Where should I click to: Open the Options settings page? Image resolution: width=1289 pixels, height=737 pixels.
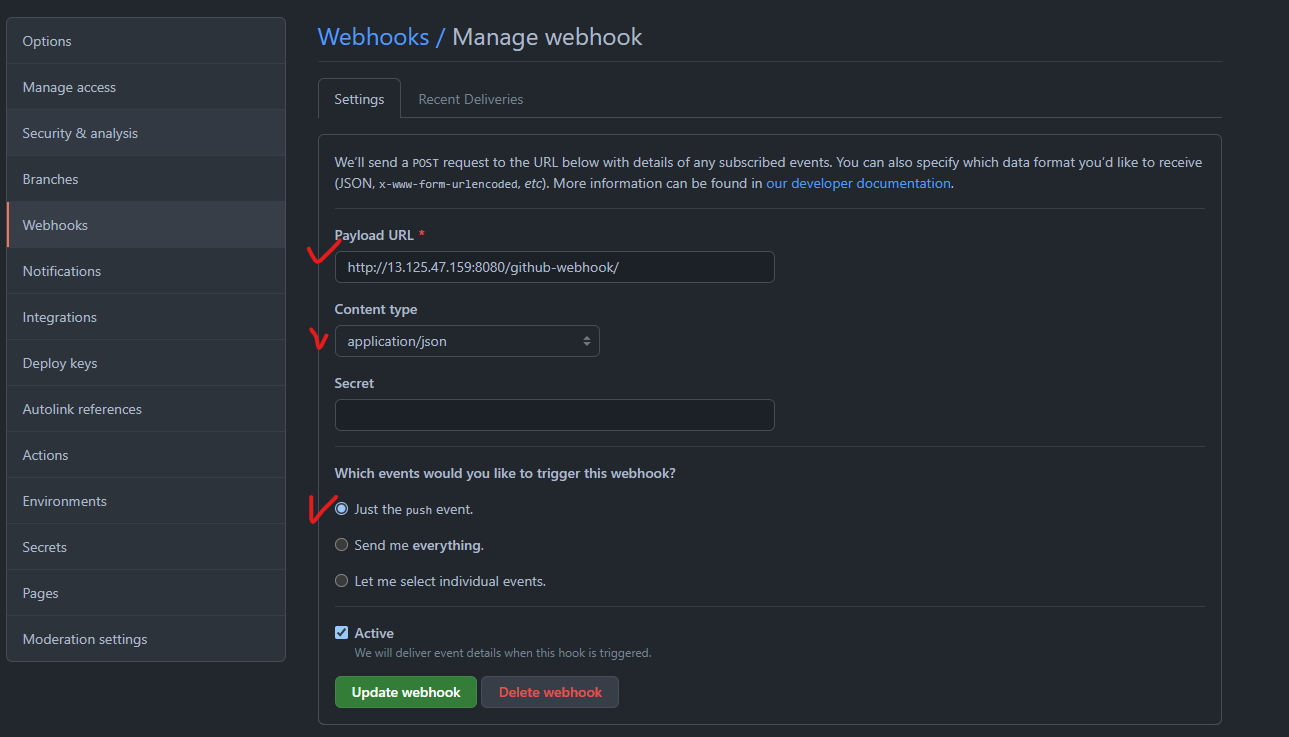[47, 41]
